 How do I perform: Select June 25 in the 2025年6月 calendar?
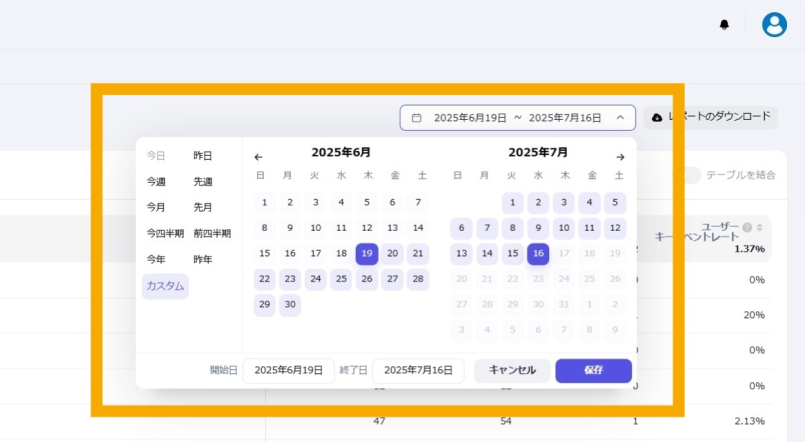coord(341,279)
